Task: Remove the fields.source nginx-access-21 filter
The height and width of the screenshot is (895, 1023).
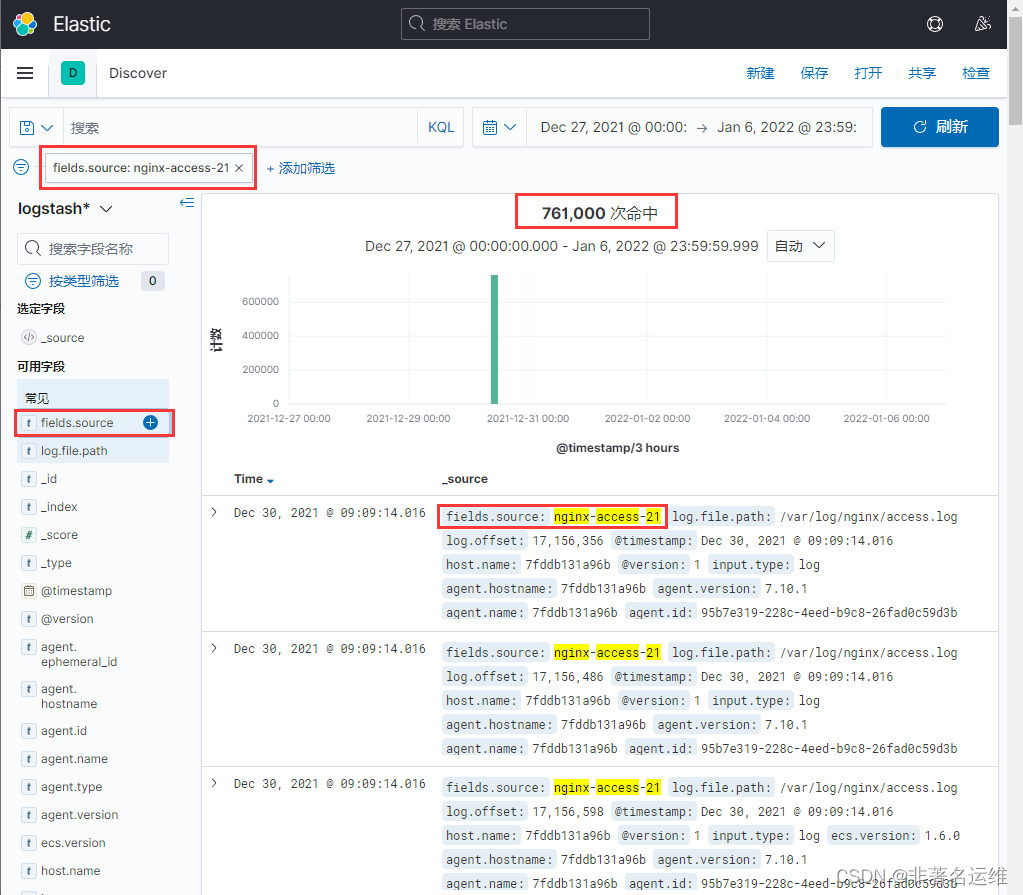Action: tap(239, 168)
